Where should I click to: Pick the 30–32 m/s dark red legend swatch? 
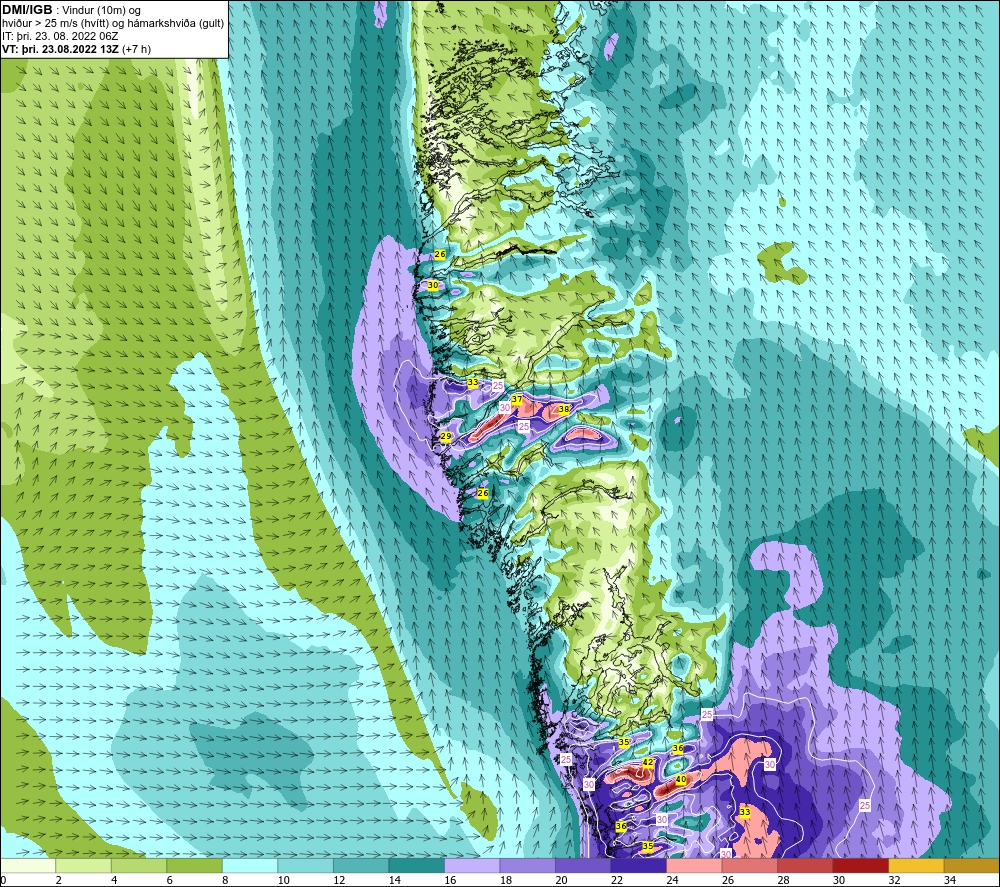pyautogui.click(x=860, y=865)
